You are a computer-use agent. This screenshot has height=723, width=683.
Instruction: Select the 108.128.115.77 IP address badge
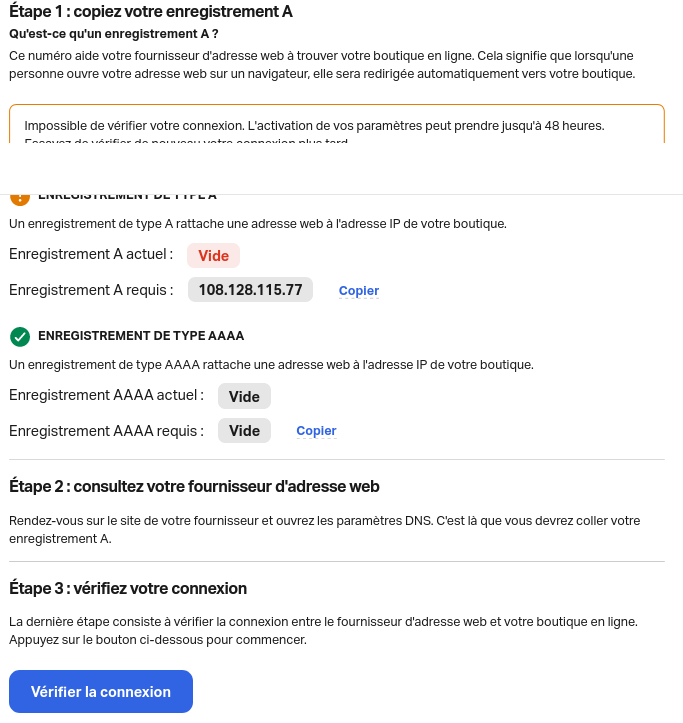tap(250, 290)
